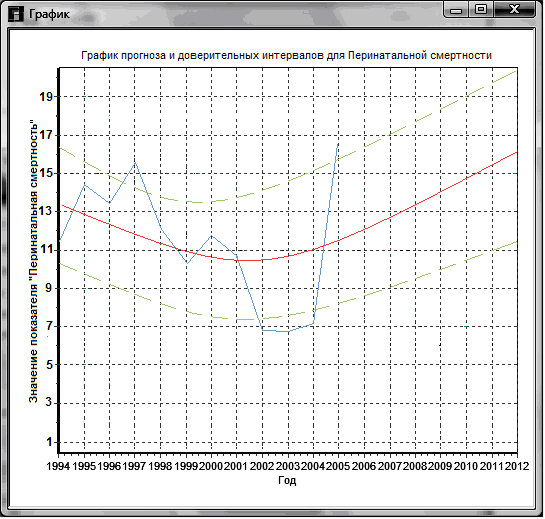This screenshot has width=545, height=519.
Task: Click the value 11 on the vertical axis
Action: point(46,249)
